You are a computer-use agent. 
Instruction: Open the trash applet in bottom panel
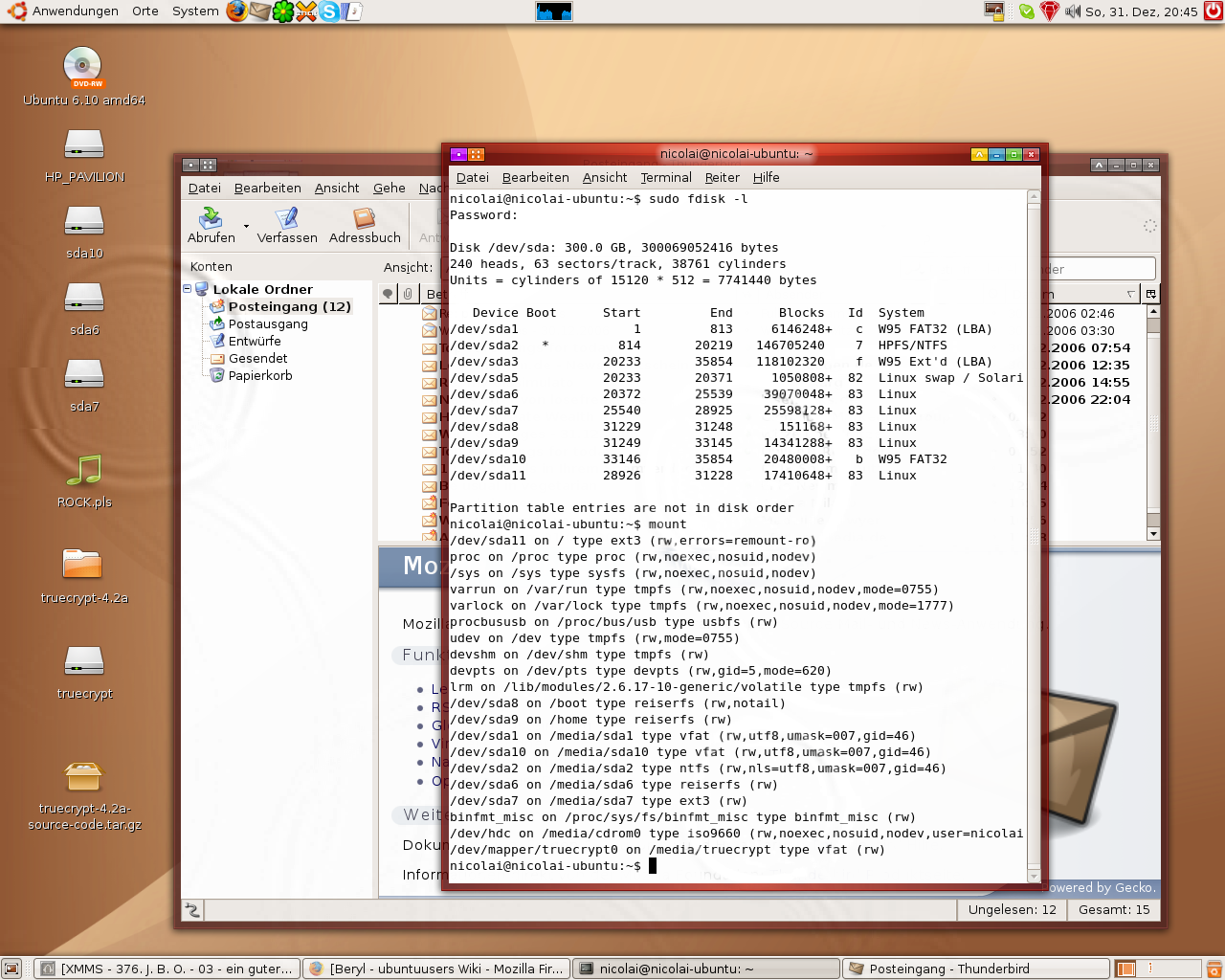(1213, 969)
